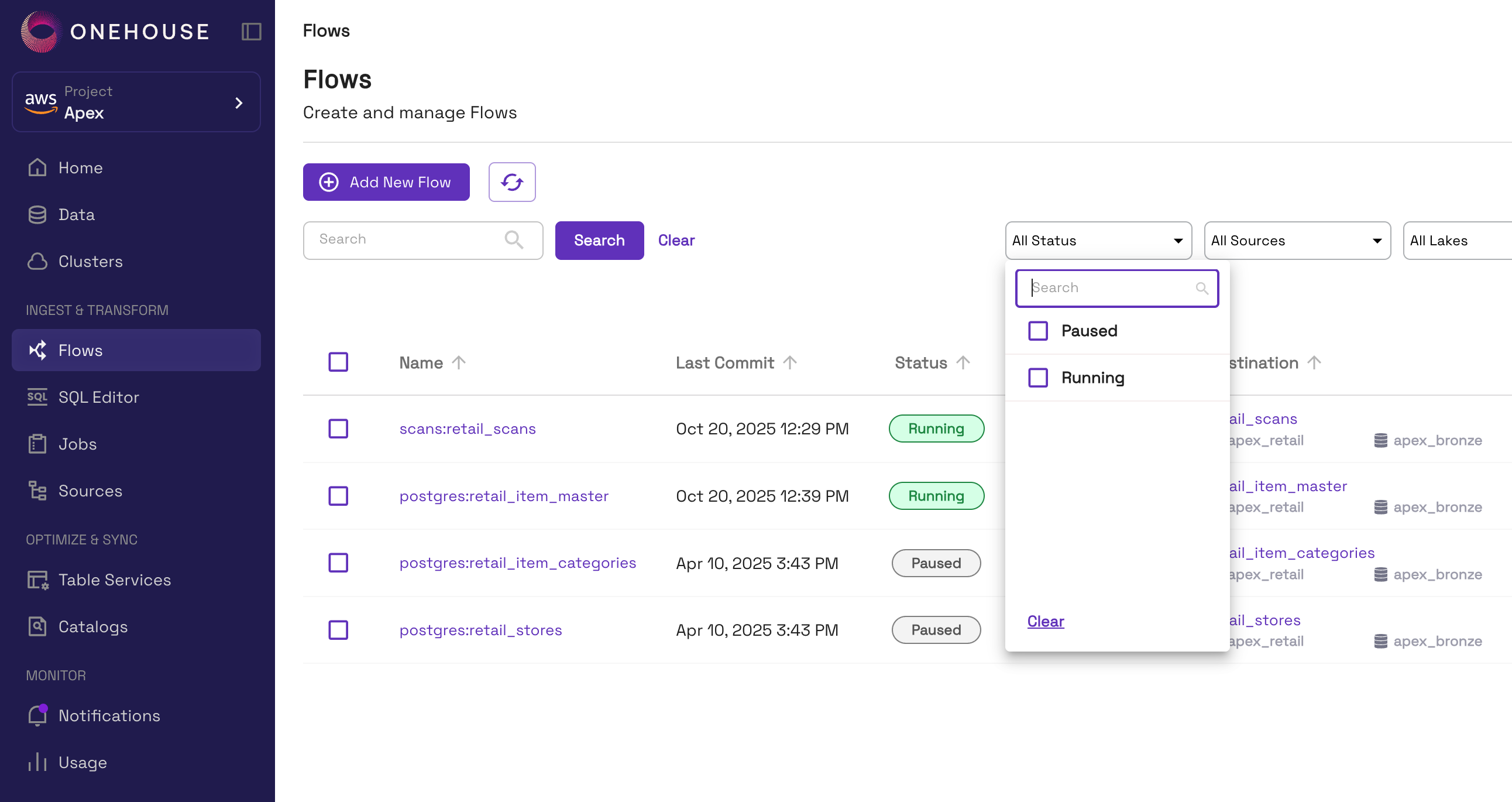Check the Running status filter checkbox

tap(1037, 378)
